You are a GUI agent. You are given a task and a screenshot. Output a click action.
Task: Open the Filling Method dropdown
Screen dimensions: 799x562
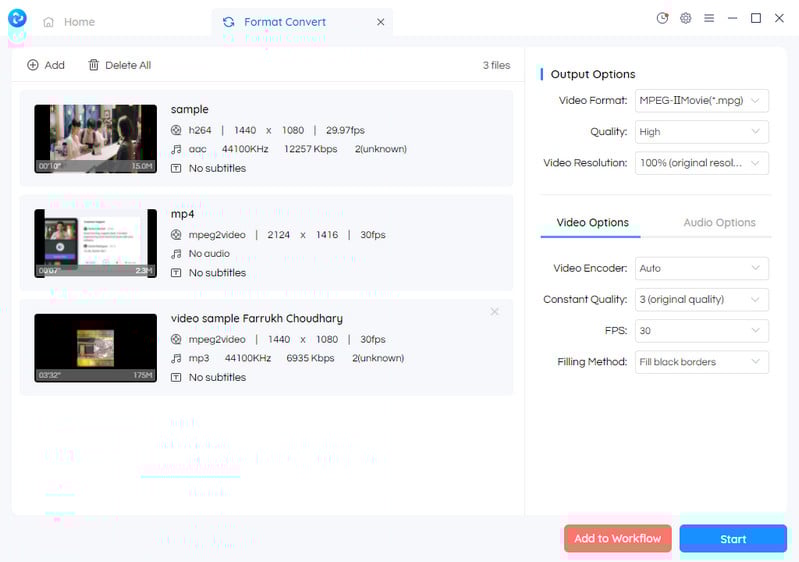[x=702, y=362]
